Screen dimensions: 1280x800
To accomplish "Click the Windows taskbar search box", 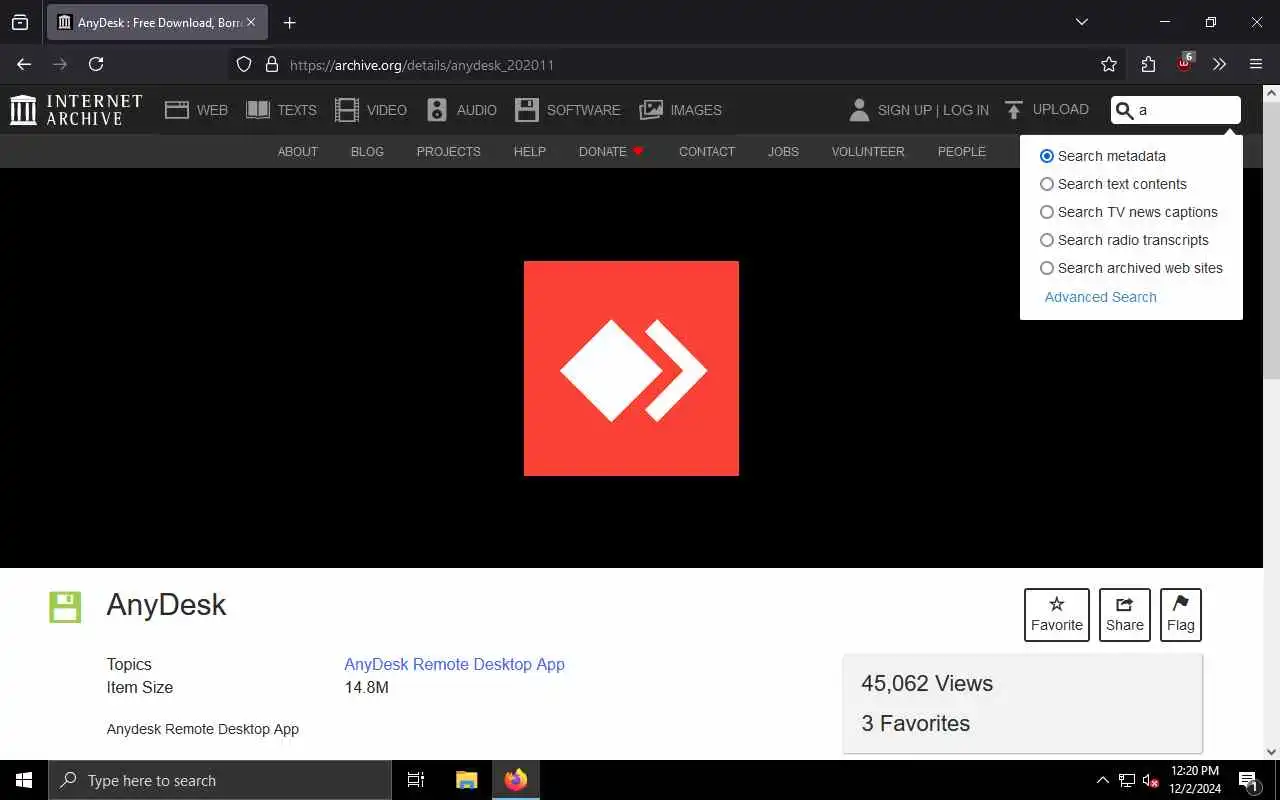I will pos(220,780).
